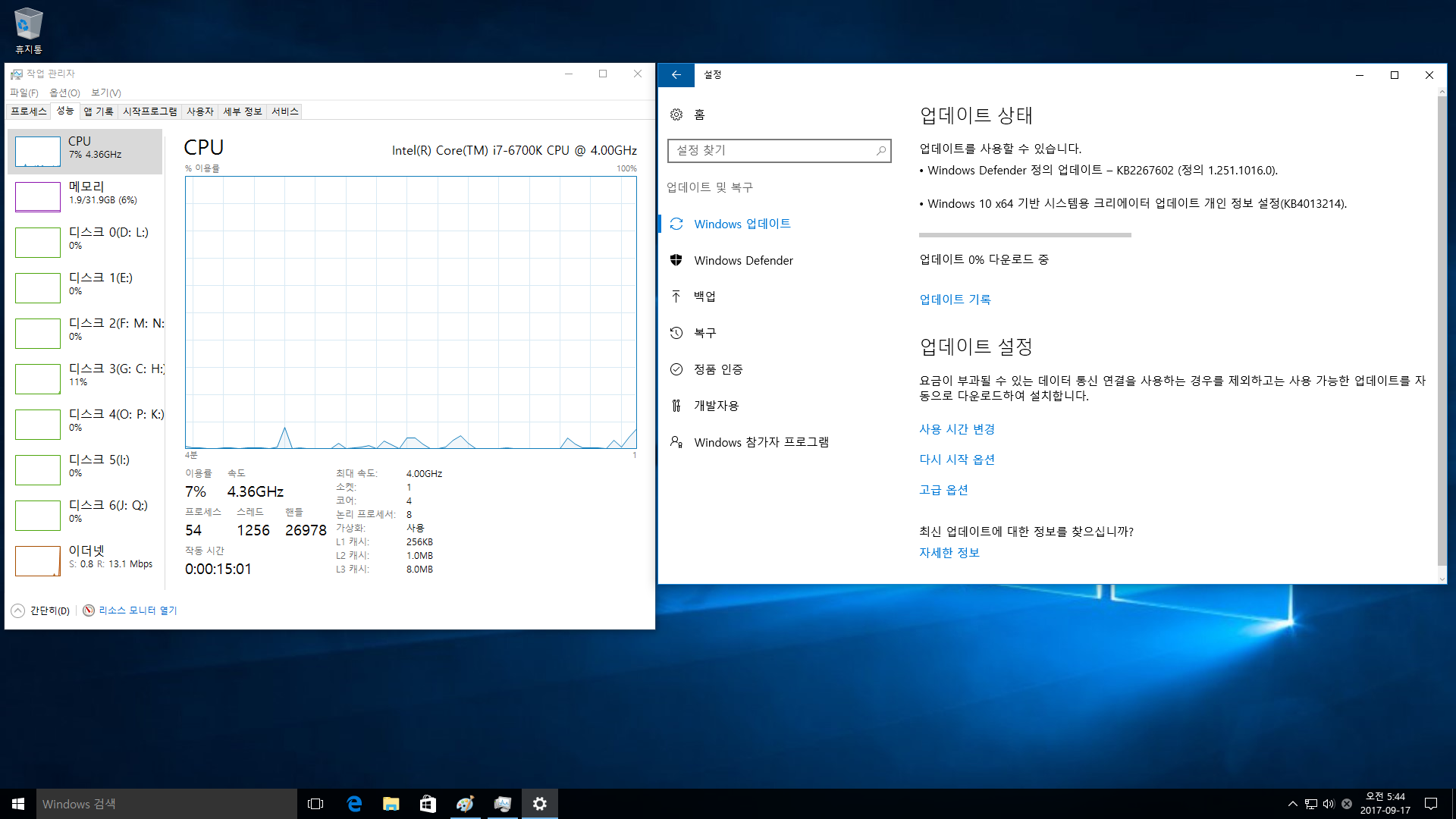Select the CPU performance item
The height and width of the screenshot is (819, 1456).
(85, 151)
